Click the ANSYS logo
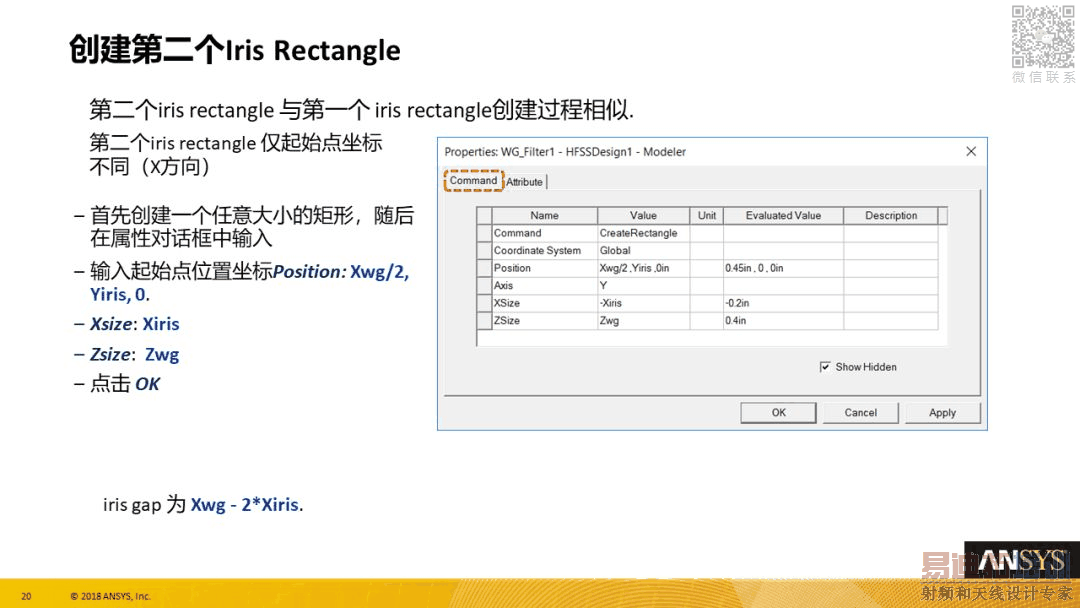Image resolution: width=1080 pixels, height=608 pixels. (1022, 560)
